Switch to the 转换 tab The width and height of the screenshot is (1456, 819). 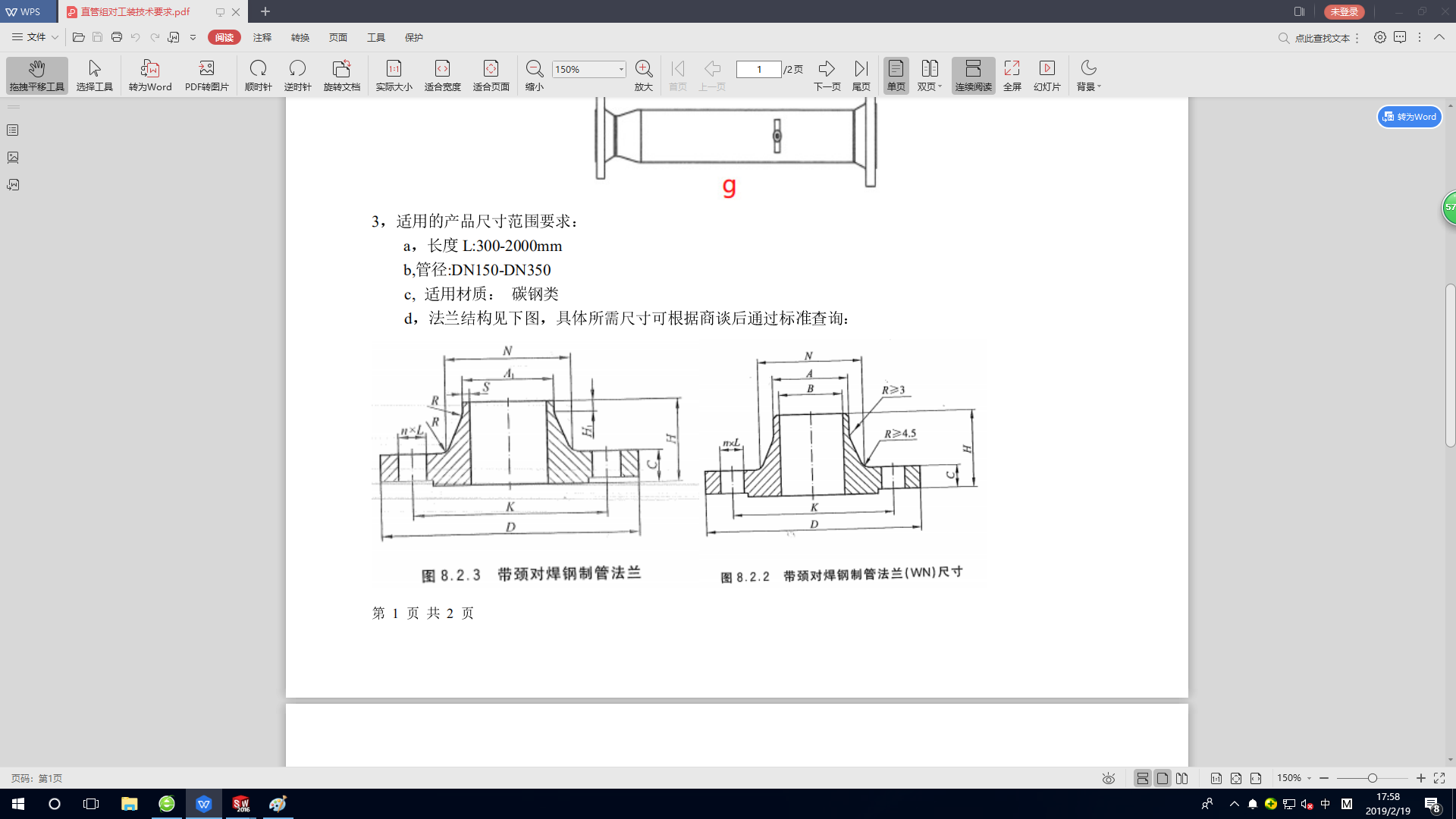click(x=300, y=37)
